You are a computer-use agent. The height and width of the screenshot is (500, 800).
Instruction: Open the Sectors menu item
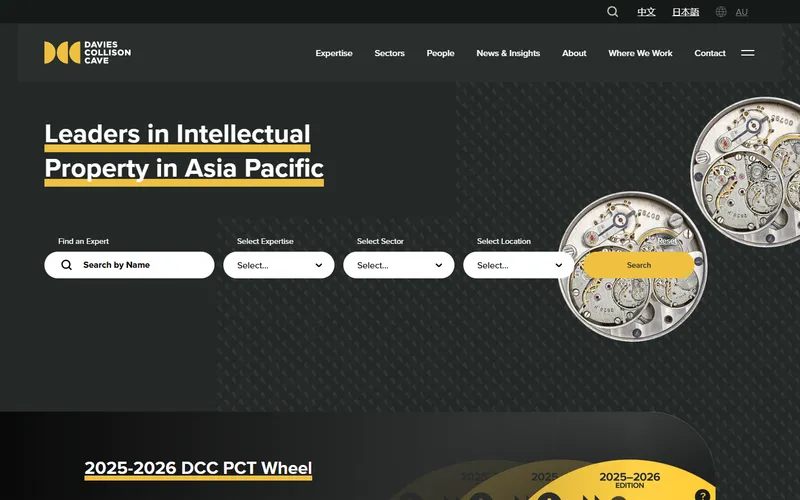point(389,53)
